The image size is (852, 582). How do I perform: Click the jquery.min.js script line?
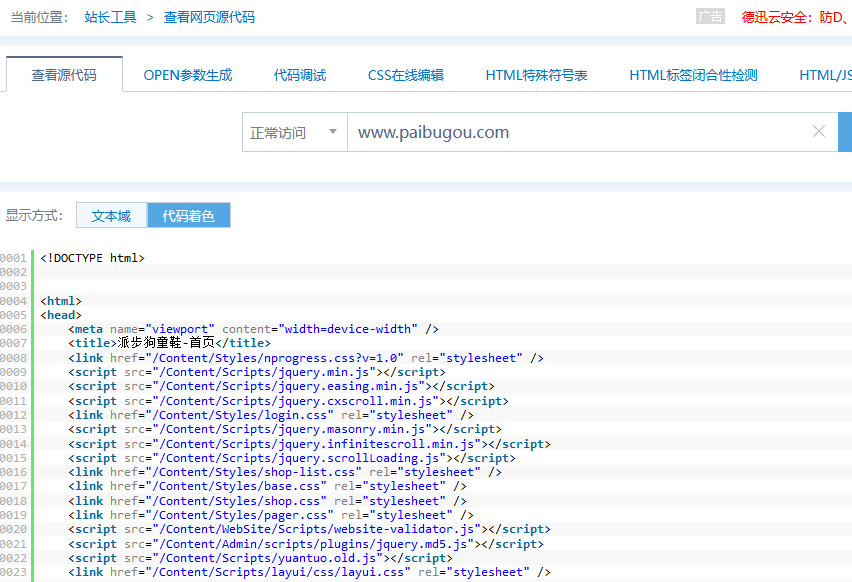pos(256,372)
